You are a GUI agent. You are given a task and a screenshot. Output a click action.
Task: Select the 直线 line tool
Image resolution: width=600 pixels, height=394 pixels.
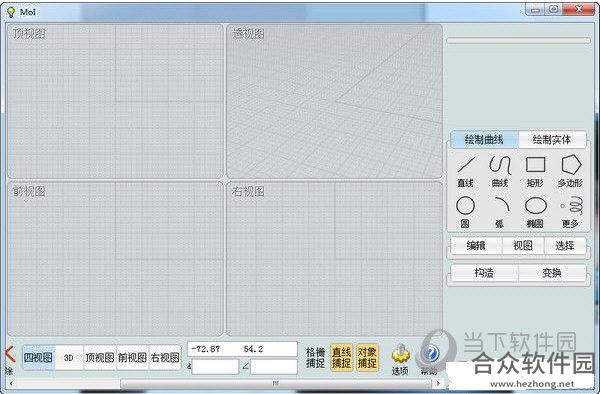[466, 171]
